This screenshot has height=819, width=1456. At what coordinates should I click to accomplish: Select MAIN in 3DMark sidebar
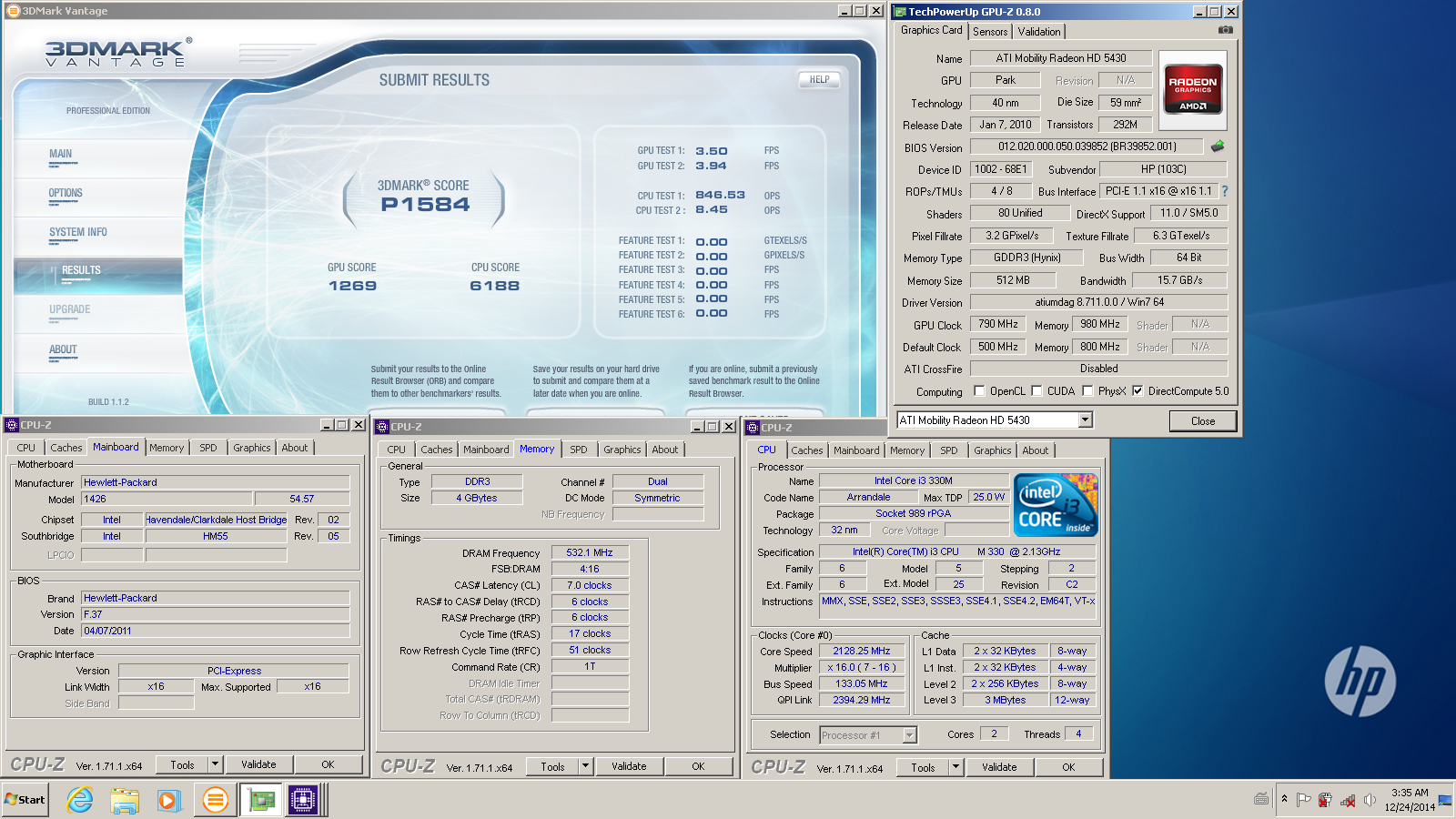pyautogui.click(x=60, y=154)
